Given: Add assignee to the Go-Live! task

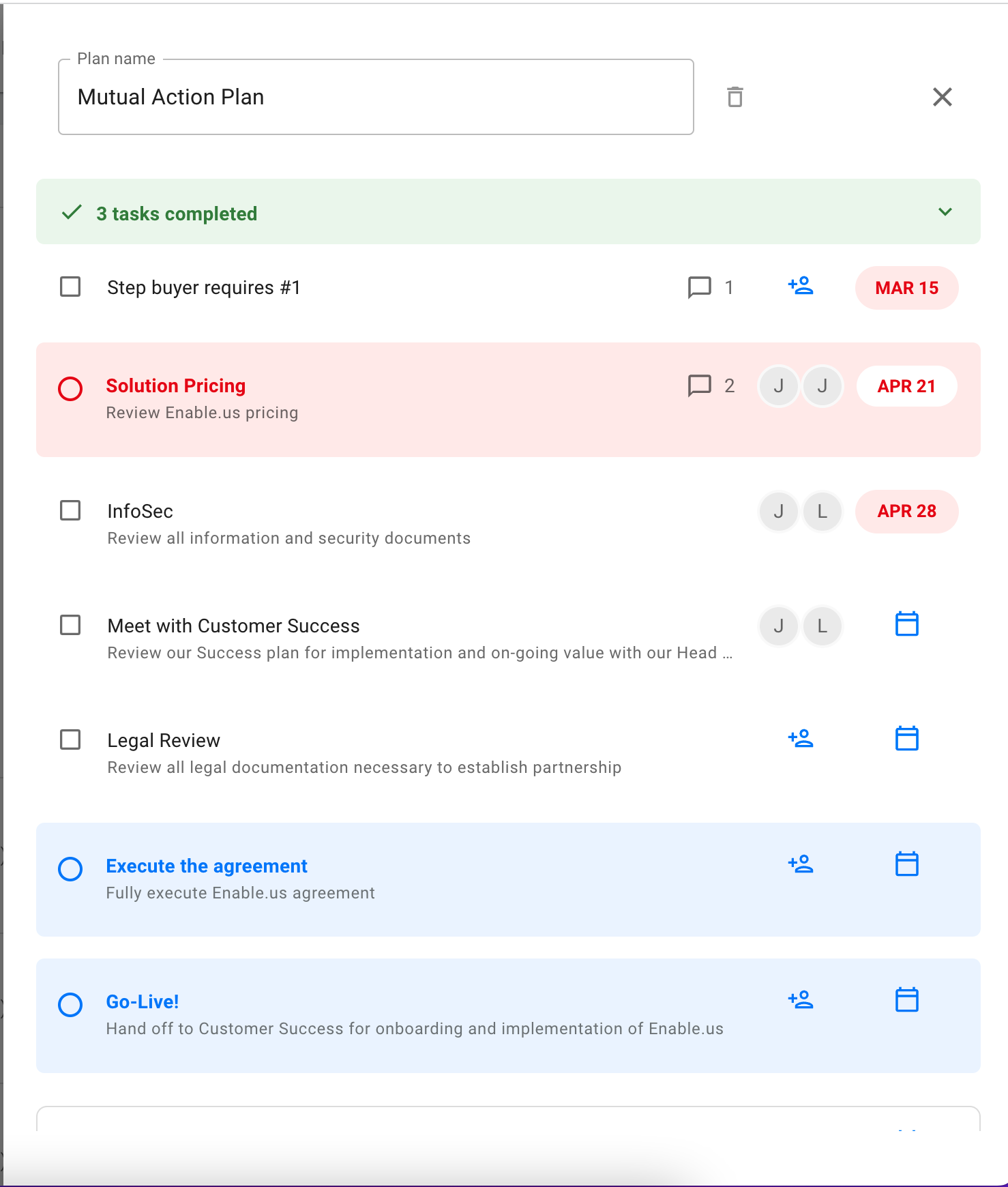Looking at the screenshot, I should click(801, 999).
